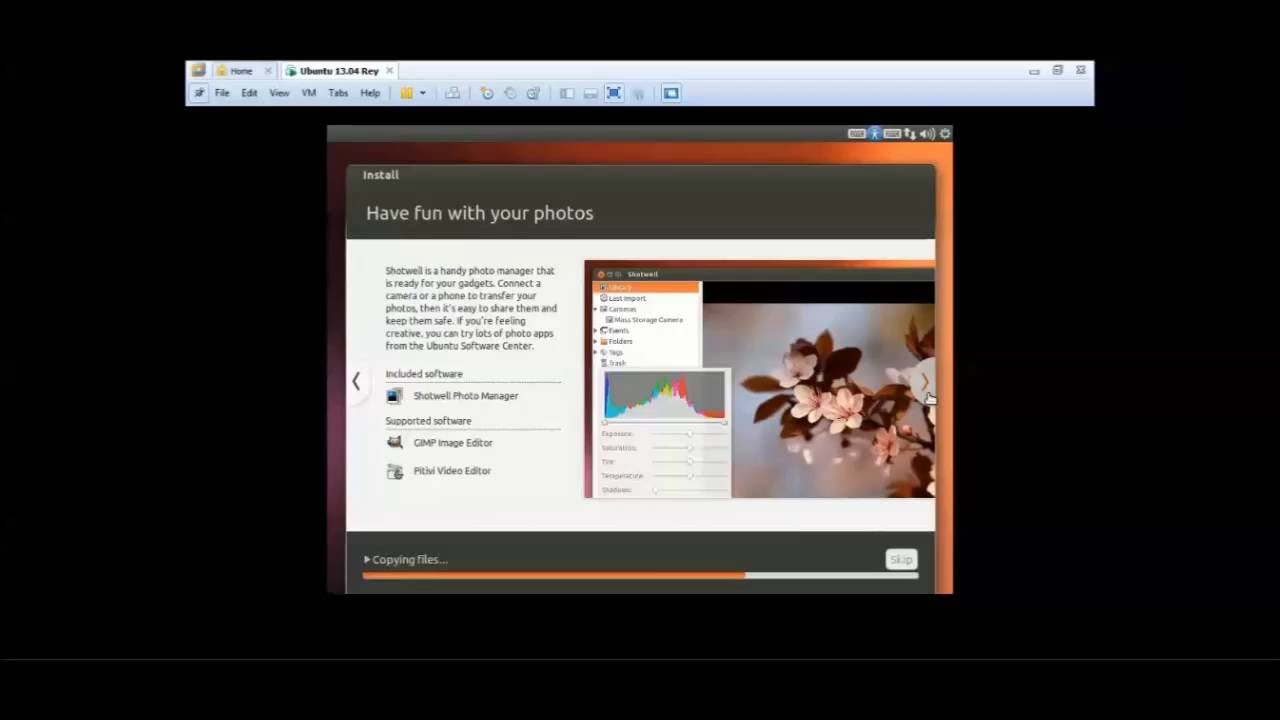Open the VM menu
The height and width of the screenshot is (720, 1280).
tap(309, 93)
